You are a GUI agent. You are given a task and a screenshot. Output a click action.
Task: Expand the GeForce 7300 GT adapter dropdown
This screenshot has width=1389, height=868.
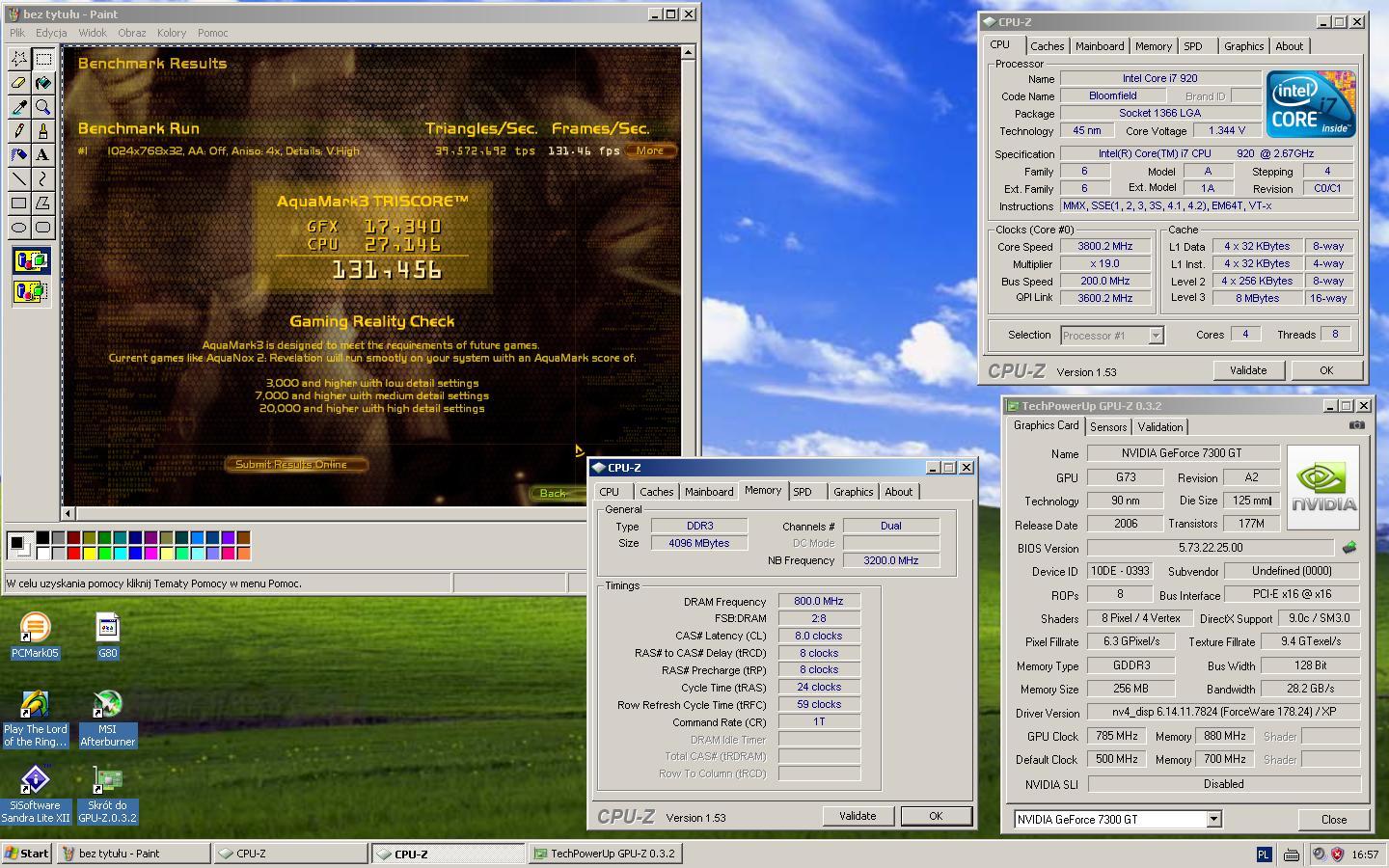[1213, 819]
